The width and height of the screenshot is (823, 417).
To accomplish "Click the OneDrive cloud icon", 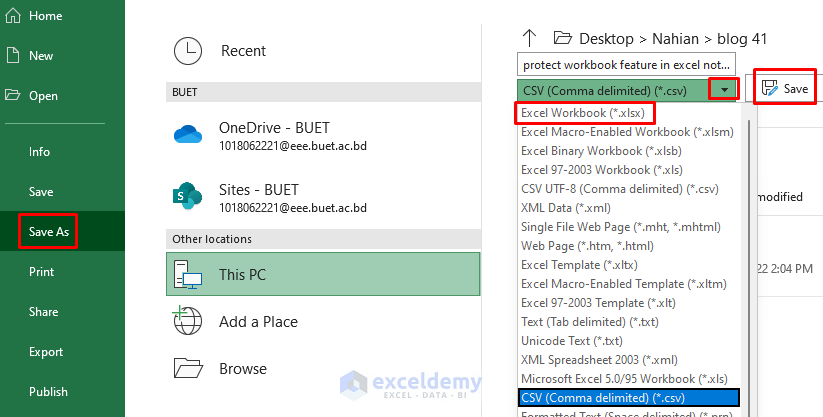I will pyautogui.click(x=188, y=134).
